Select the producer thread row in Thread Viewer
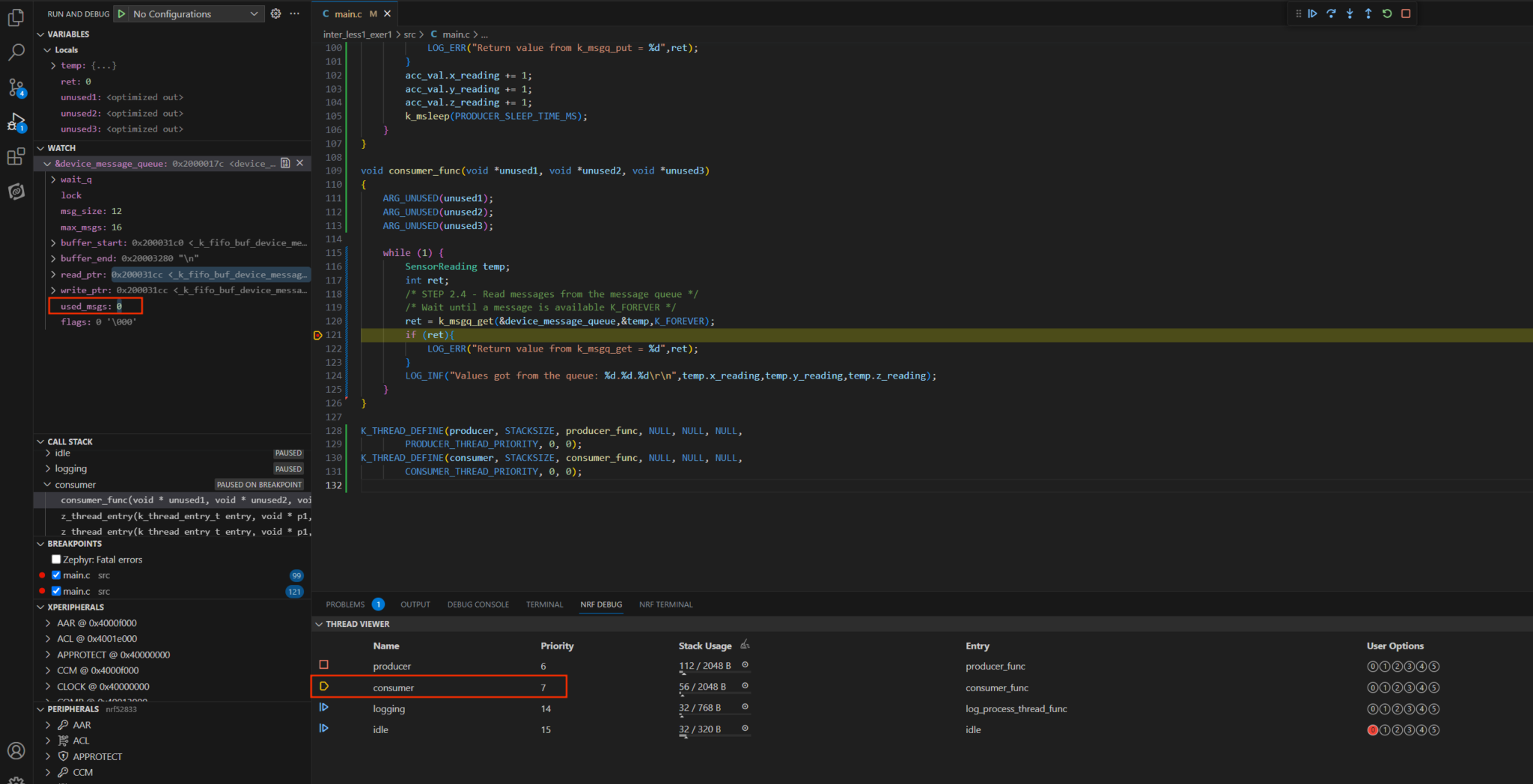The height and width of the screenshot is (784, 1533). click(x=391, y=665)
